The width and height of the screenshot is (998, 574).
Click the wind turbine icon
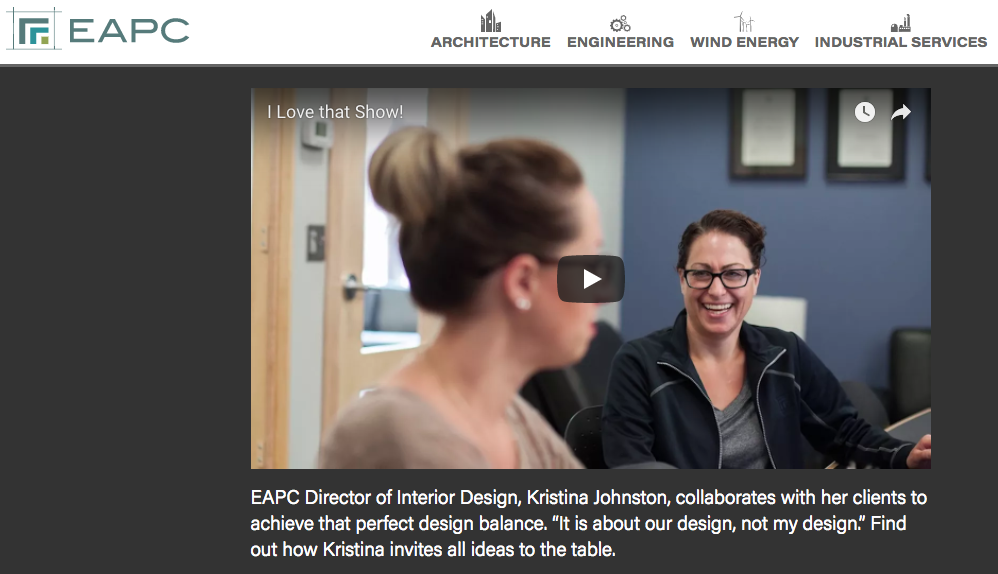(743, 21)
